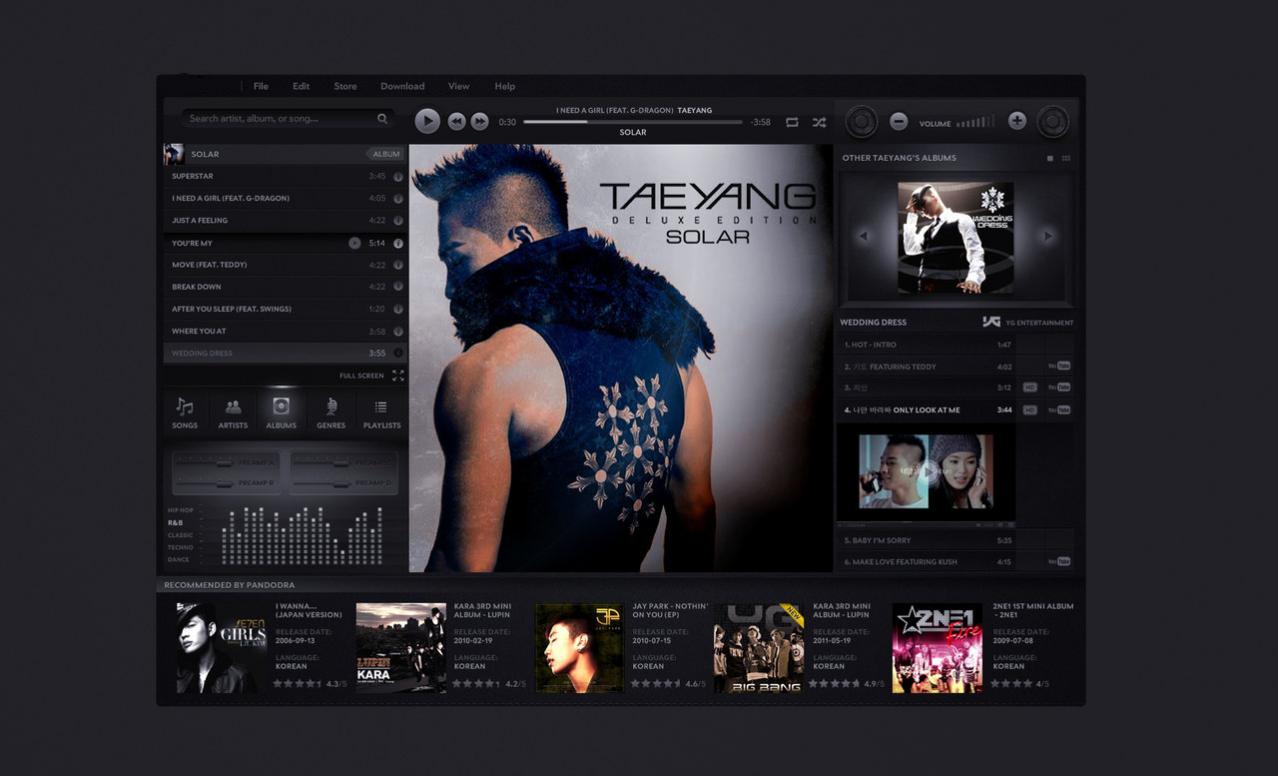Screen dimensions: 1278x776
Task: Switch other albums to grid view icon
Action: pos(1066,158)
